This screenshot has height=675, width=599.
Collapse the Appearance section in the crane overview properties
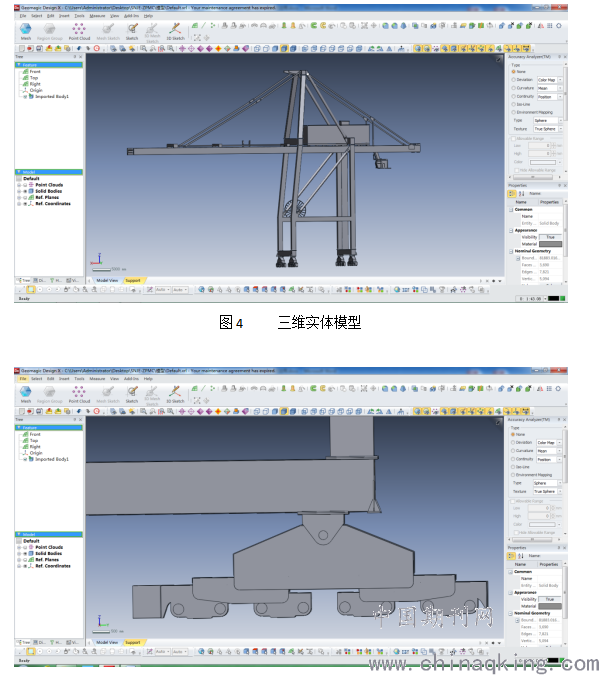click(511, 230)
